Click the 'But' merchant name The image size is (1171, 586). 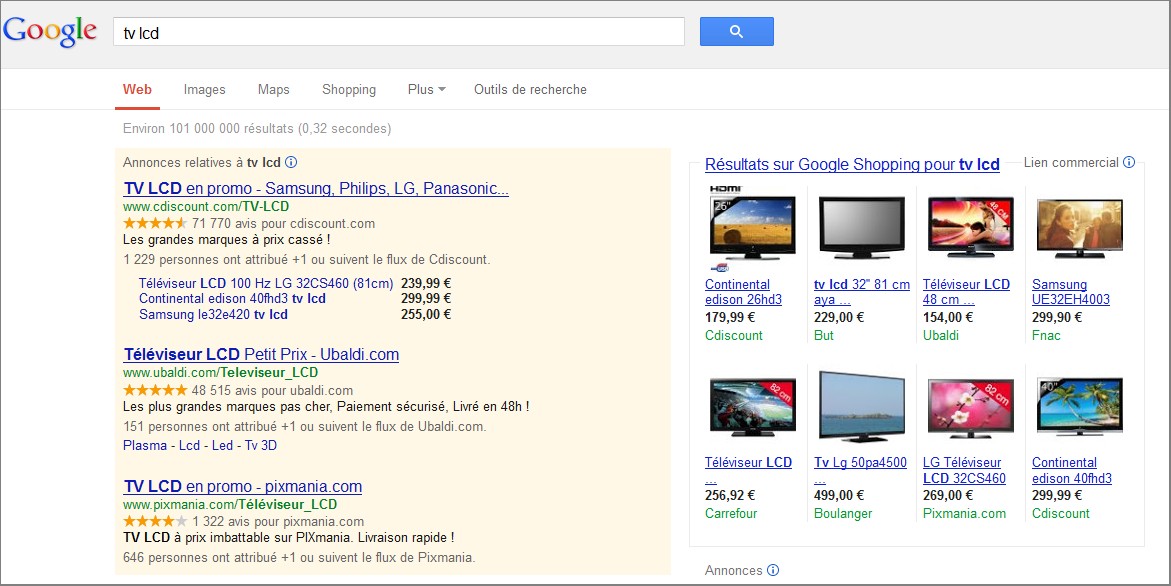coord(824,336)
